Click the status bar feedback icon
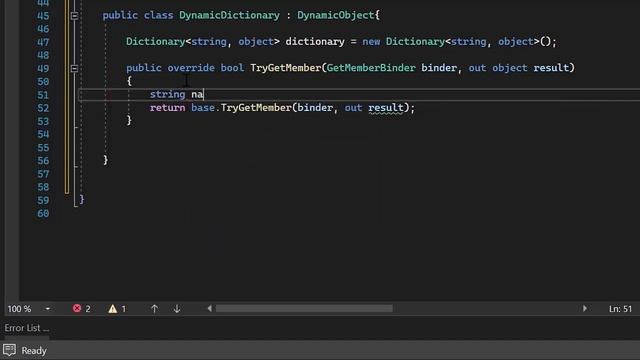This screenshot has height=360, width=640. click(x=9, y=350)
